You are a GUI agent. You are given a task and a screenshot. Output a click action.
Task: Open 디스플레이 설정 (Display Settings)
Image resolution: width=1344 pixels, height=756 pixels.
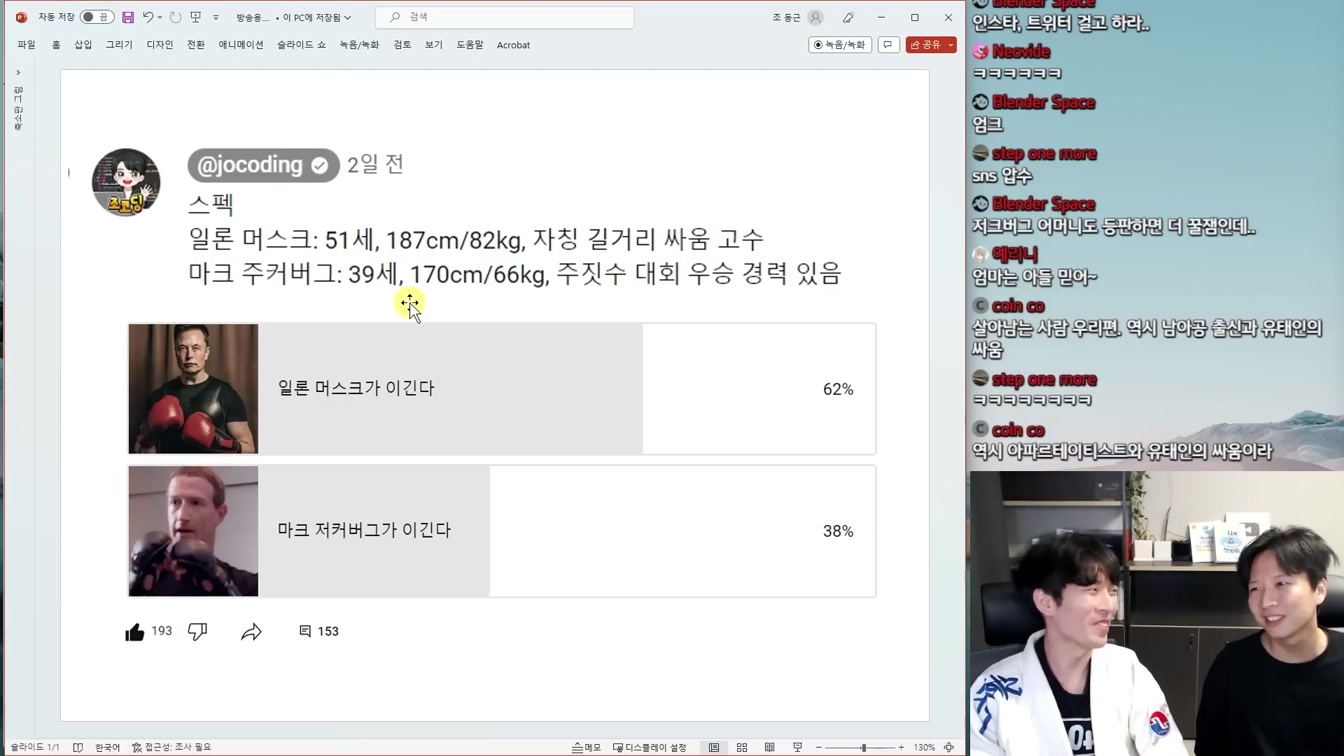[x=650, y=747]
